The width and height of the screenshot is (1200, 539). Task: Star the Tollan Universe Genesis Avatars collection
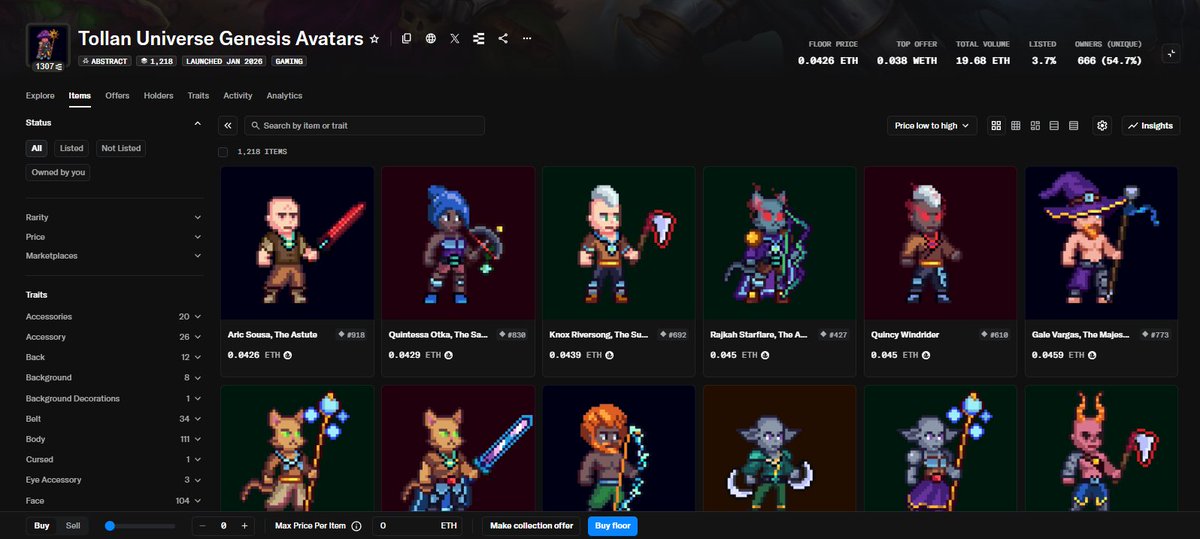tap(375, 39)
